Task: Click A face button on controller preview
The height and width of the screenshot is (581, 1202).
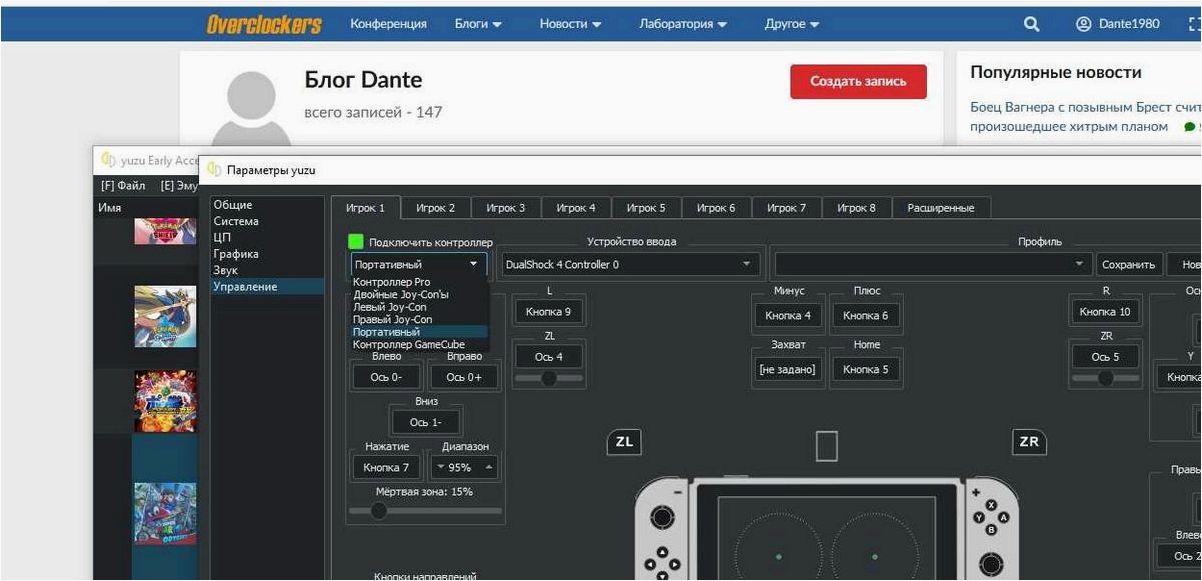Action: click(1003, 517)
